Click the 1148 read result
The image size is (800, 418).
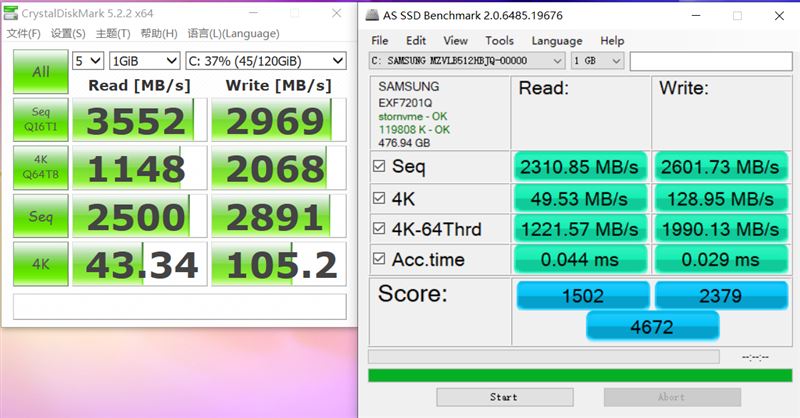pos(139,168)
